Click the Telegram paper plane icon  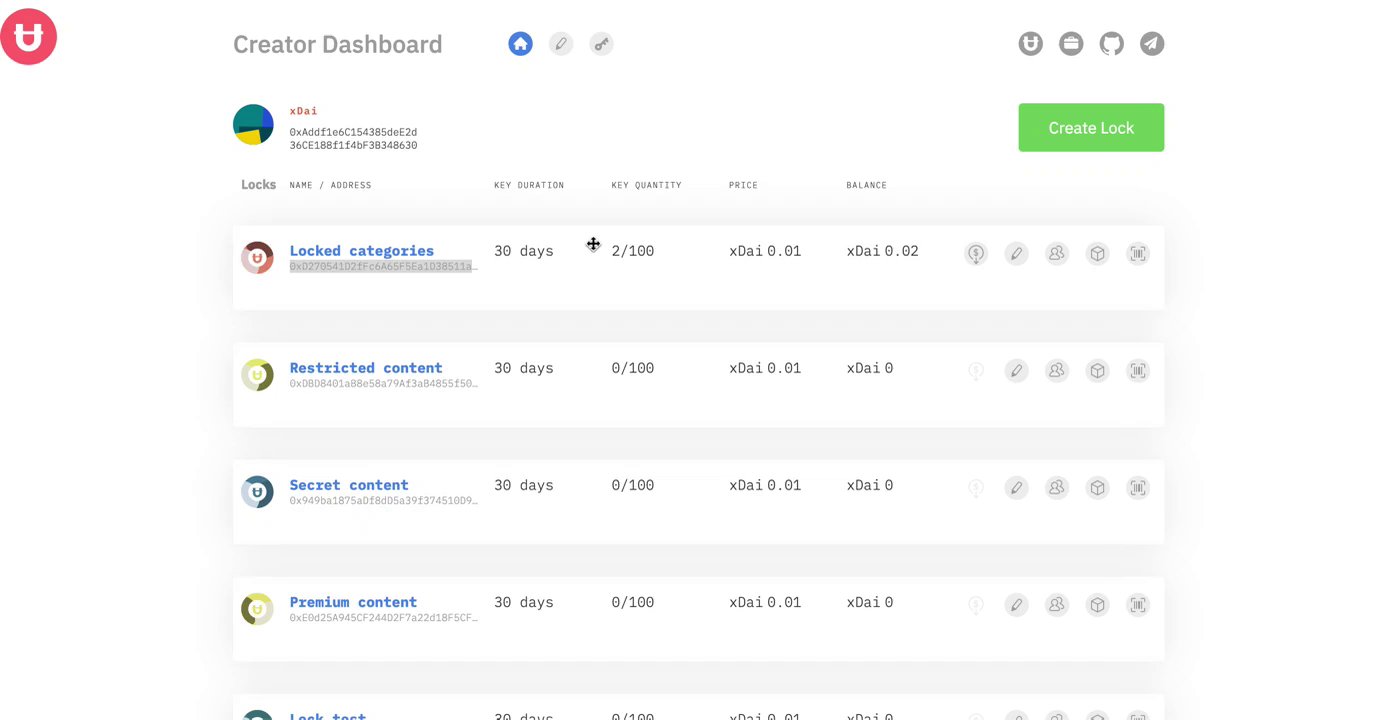point(1152,44)
